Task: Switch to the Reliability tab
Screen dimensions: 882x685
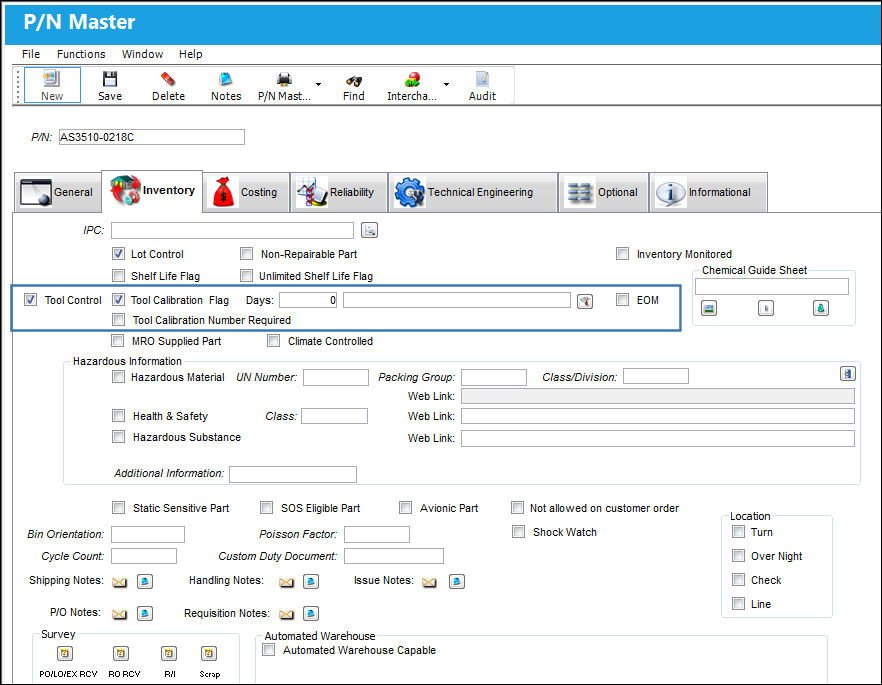Action: (339, 192)
